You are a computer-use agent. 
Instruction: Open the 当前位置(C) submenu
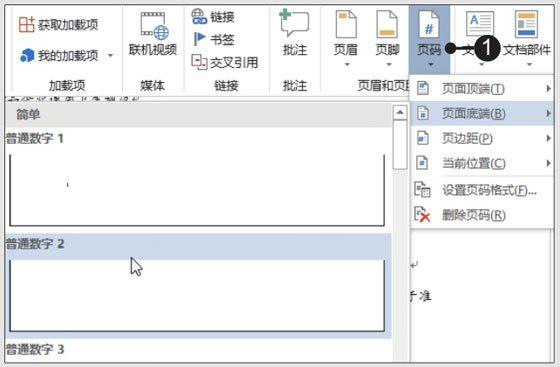(x=482, y=163)
